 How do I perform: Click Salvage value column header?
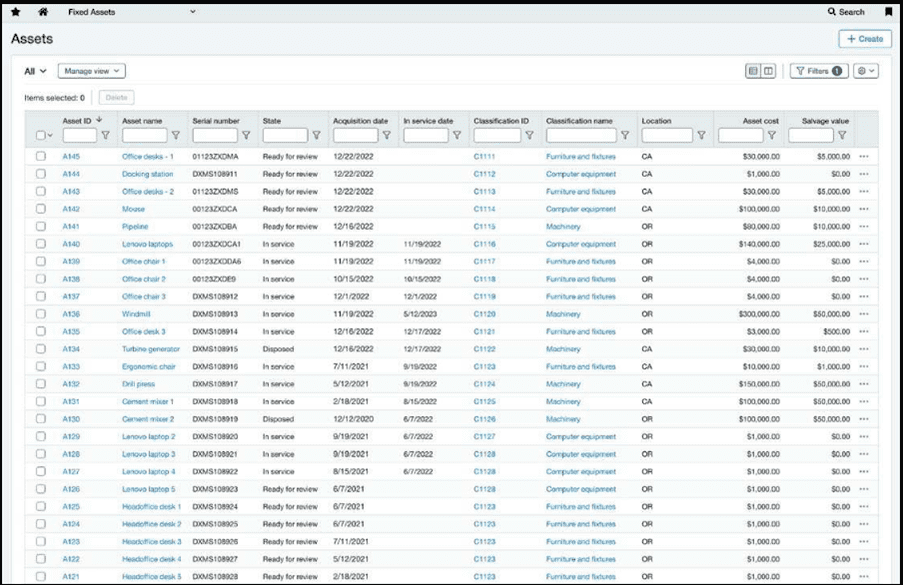825,121
